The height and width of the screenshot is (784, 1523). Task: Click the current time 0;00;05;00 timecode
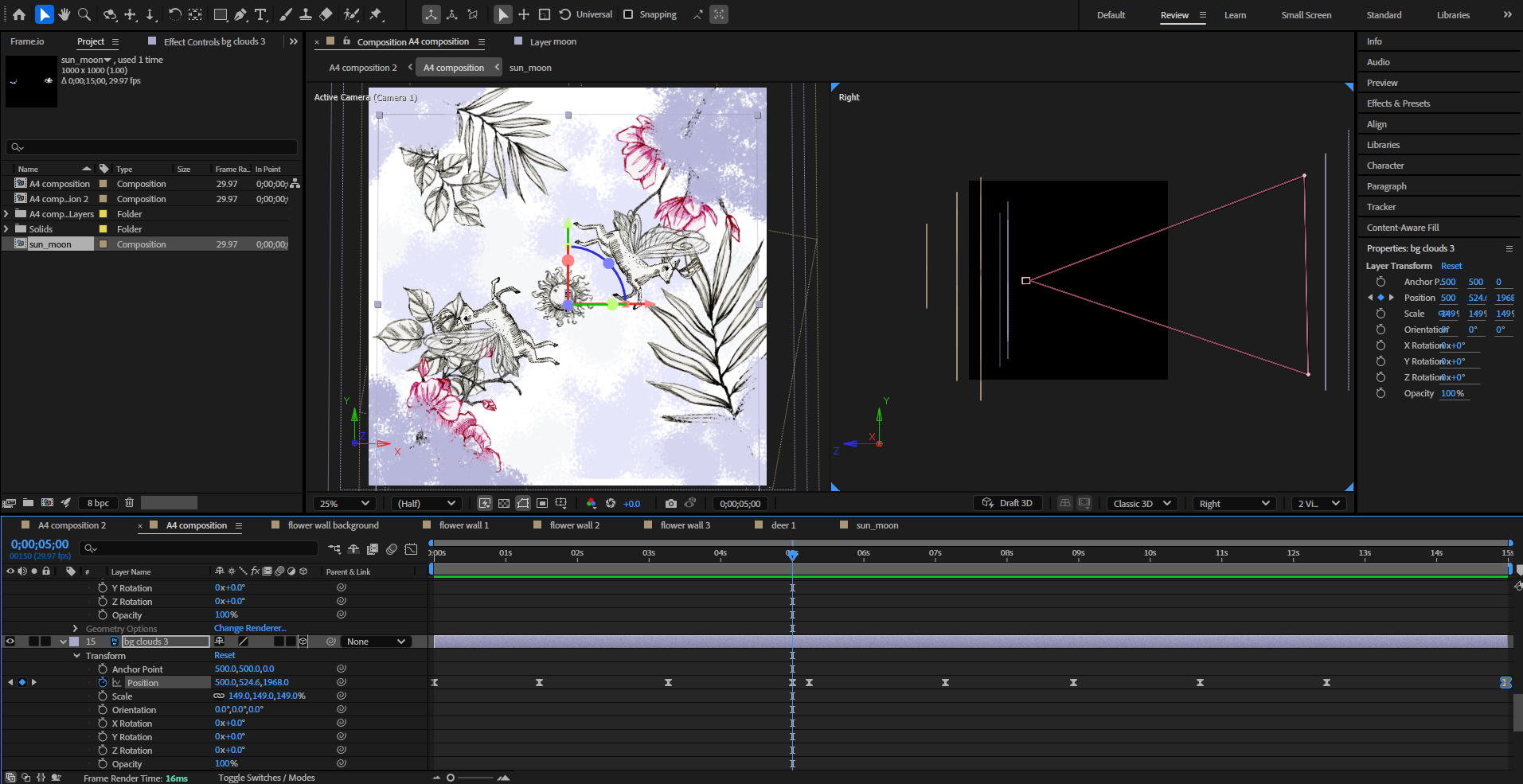[x=40, y=544]
